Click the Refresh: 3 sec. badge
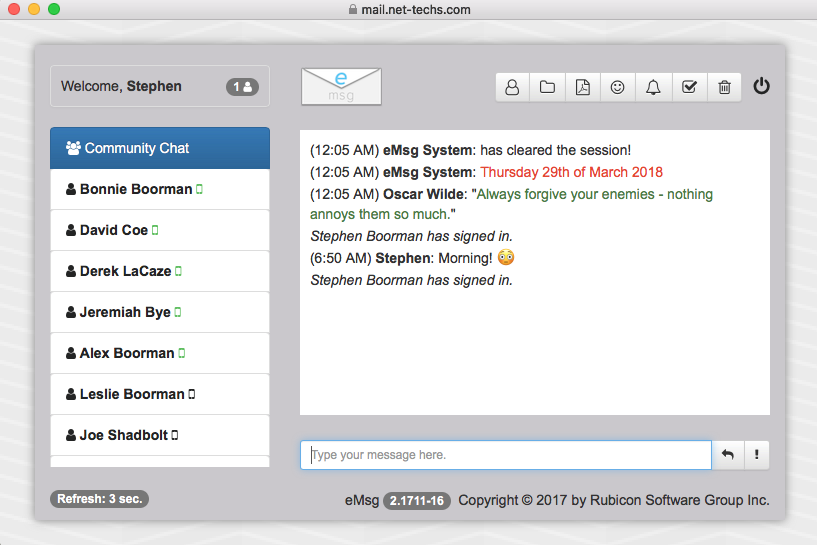 point(99,499)
